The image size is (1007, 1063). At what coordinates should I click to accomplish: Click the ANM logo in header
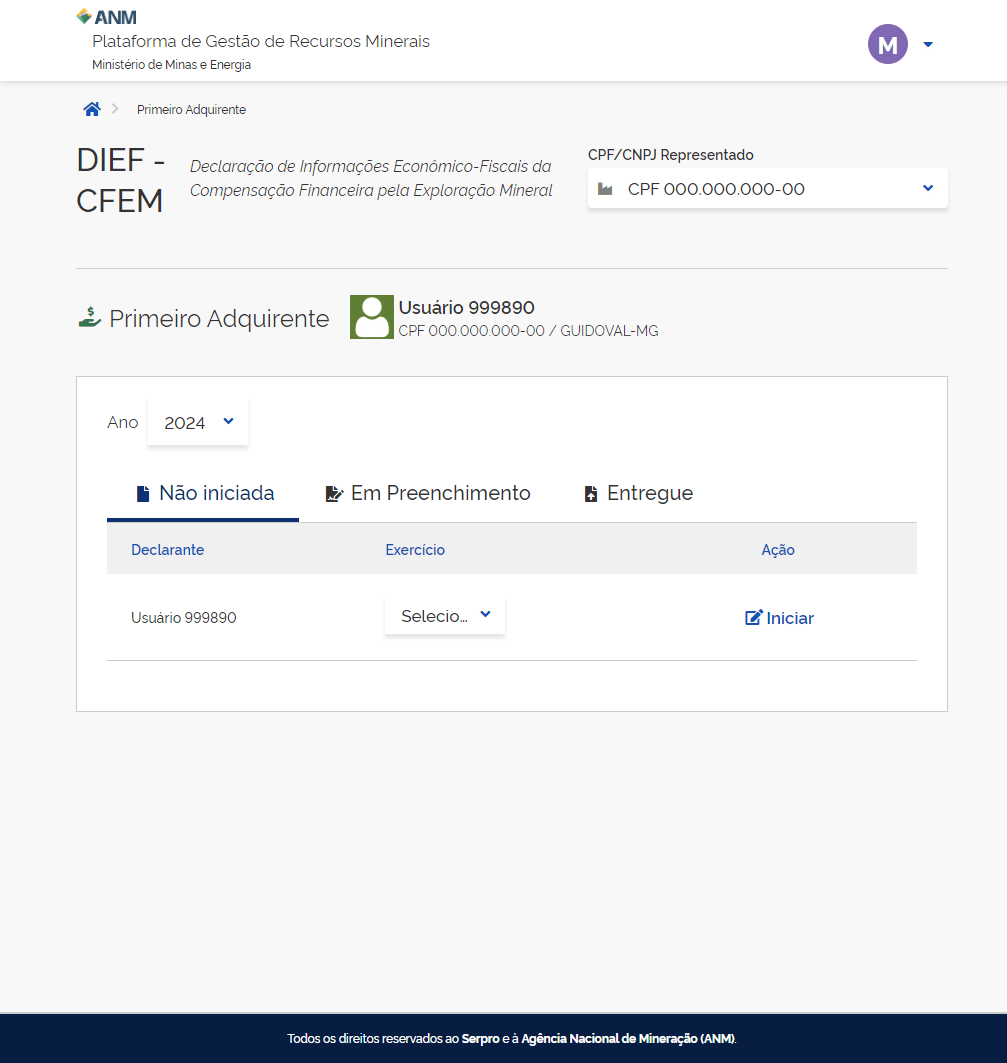pos(107,17)
